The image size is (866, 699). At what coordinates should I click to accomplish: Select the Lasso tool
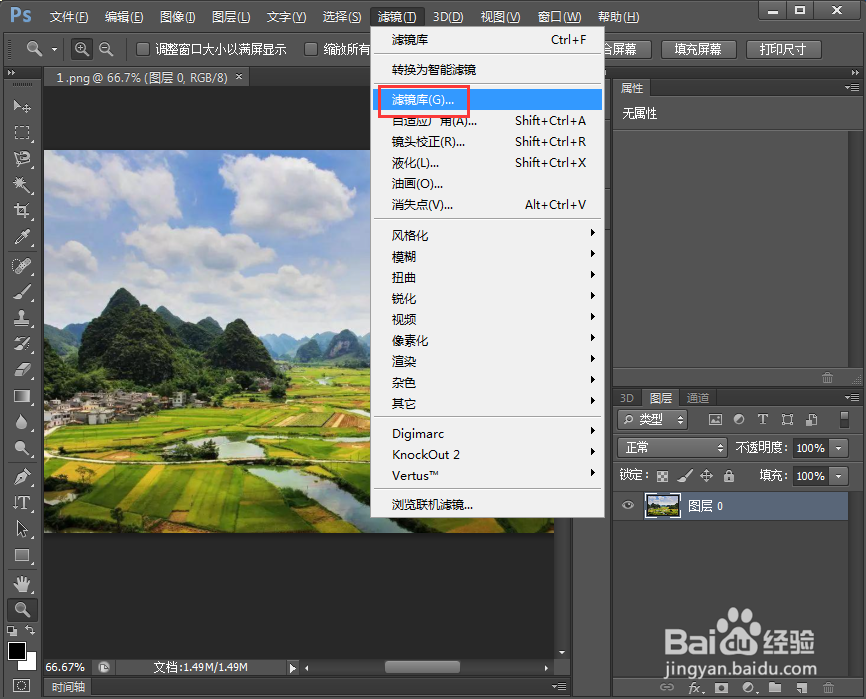22,158
